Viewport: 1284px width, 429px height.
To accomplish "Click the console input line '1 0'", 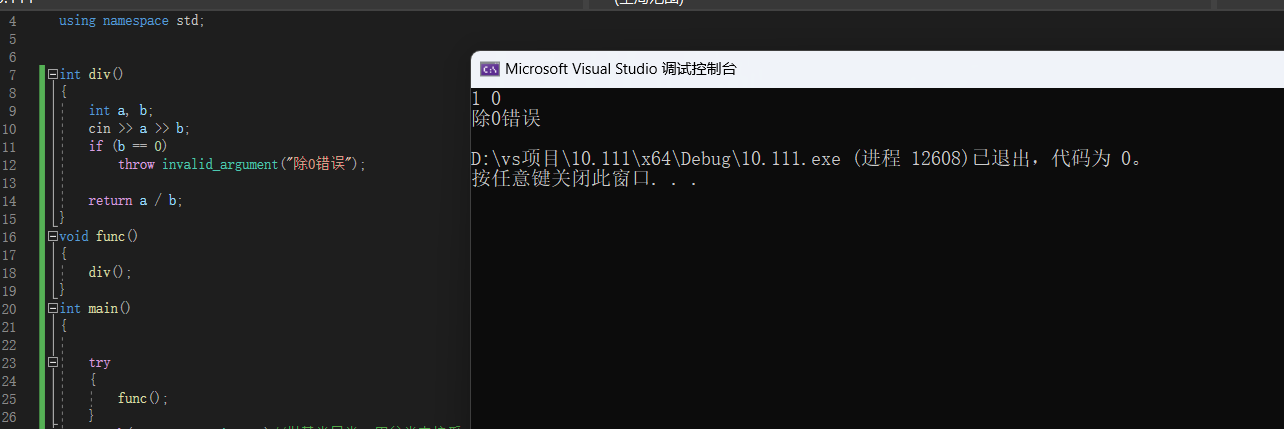I will (486, 99).
